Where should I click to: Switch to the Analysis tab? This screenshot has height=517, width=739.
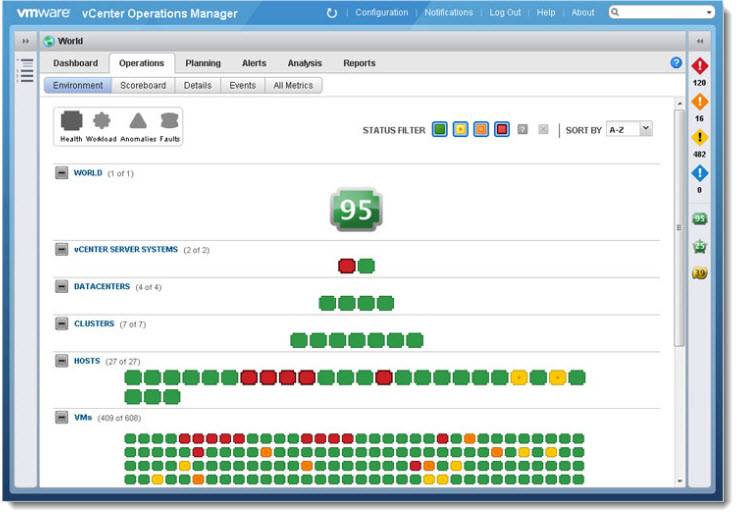pyautogui.click(x=305, y=63)
